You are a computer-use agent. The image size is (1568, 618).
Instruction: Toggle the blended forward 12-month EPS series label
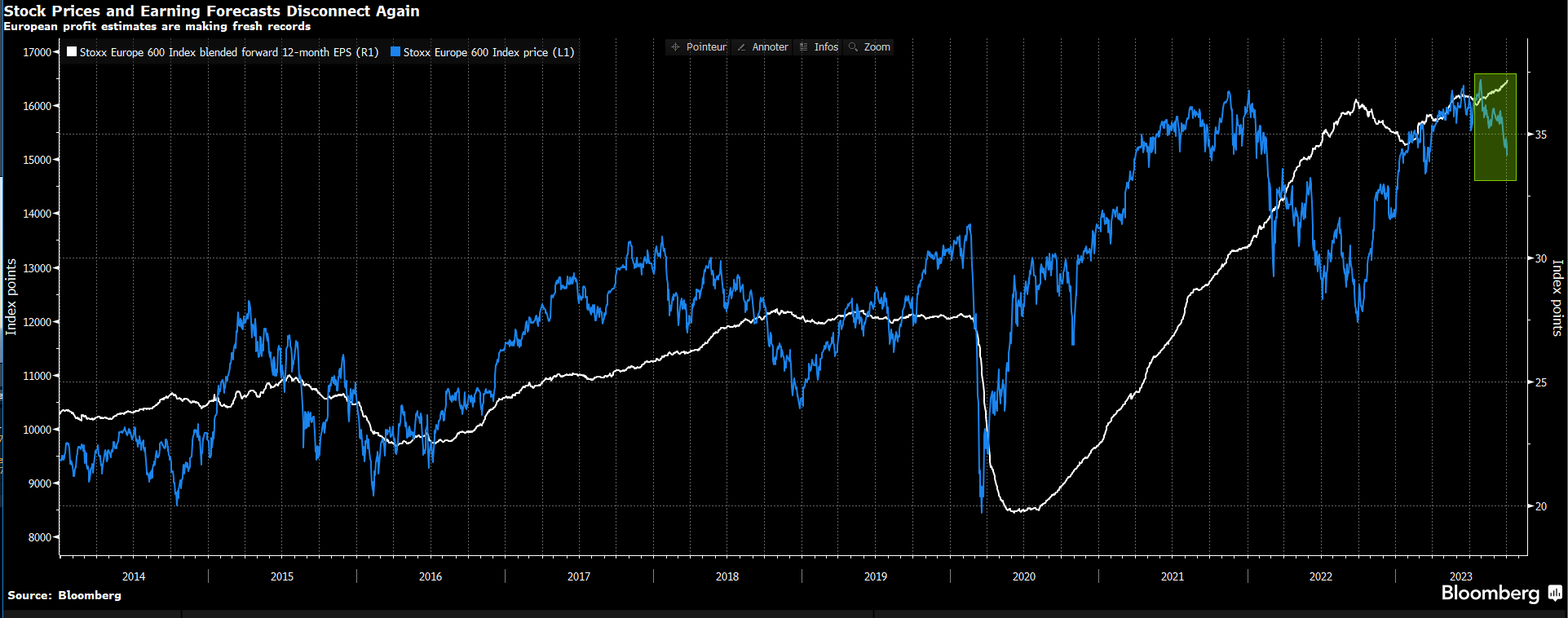tap(229, 52)
